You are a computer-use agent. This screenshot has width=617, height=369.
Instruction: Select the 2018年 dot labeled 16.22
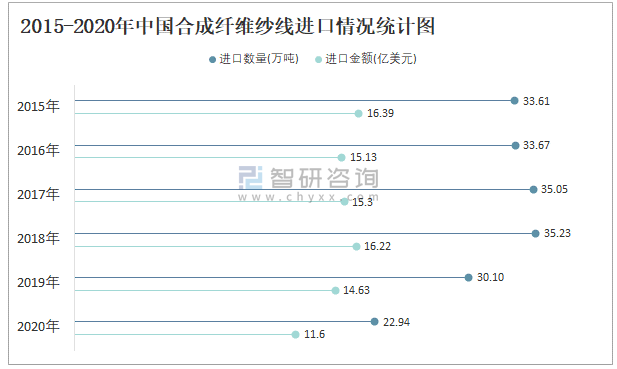tap(357, 247)
